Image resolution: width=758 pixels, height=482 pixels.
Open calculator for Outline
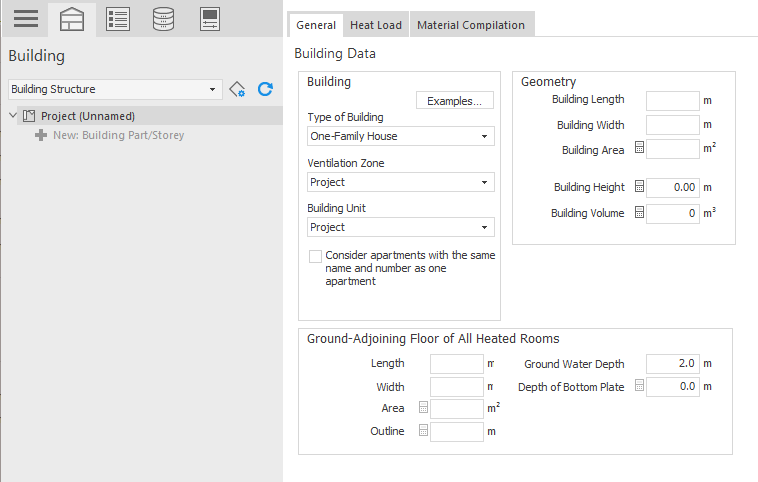coord(423,430)
